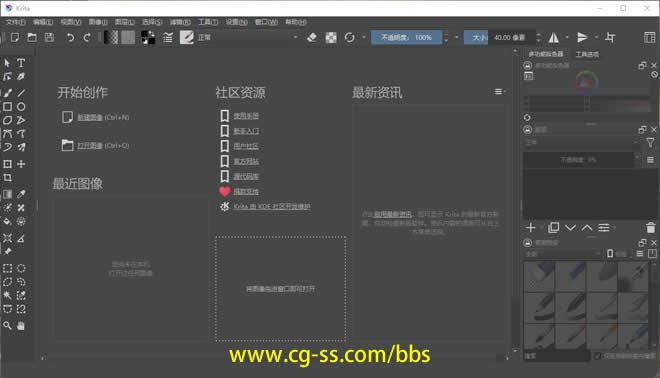Open the brush settings editor icon
The image size is (660, 378).
168,37
